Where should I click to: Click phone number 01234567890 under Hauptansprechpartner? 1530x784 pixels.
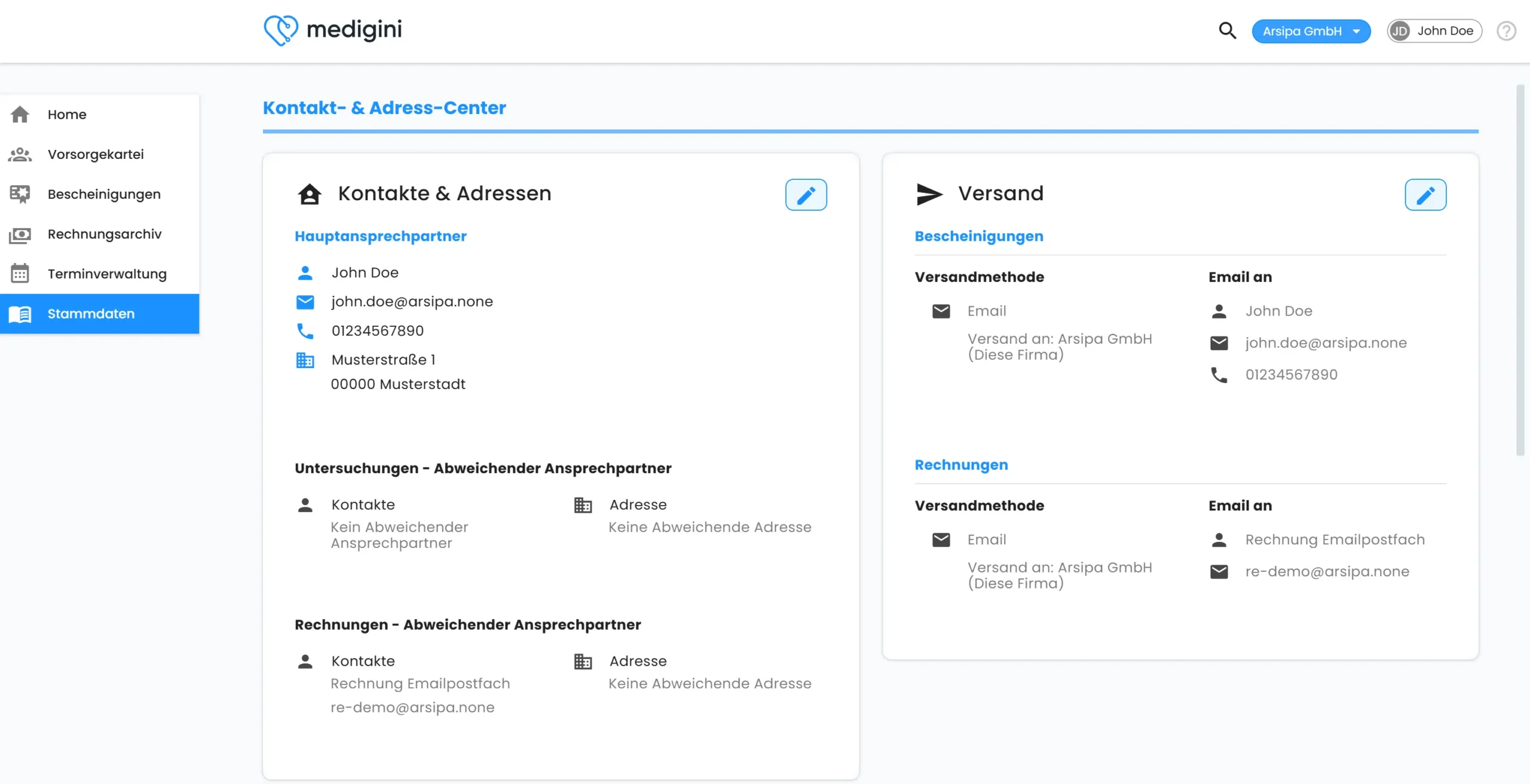click(x=377, y=331)
